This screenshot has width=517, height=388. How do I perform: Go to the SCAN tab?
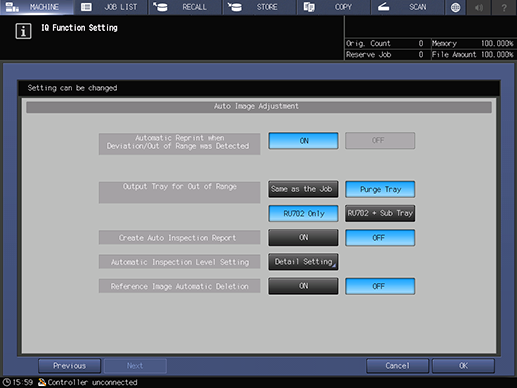(408, 7)
